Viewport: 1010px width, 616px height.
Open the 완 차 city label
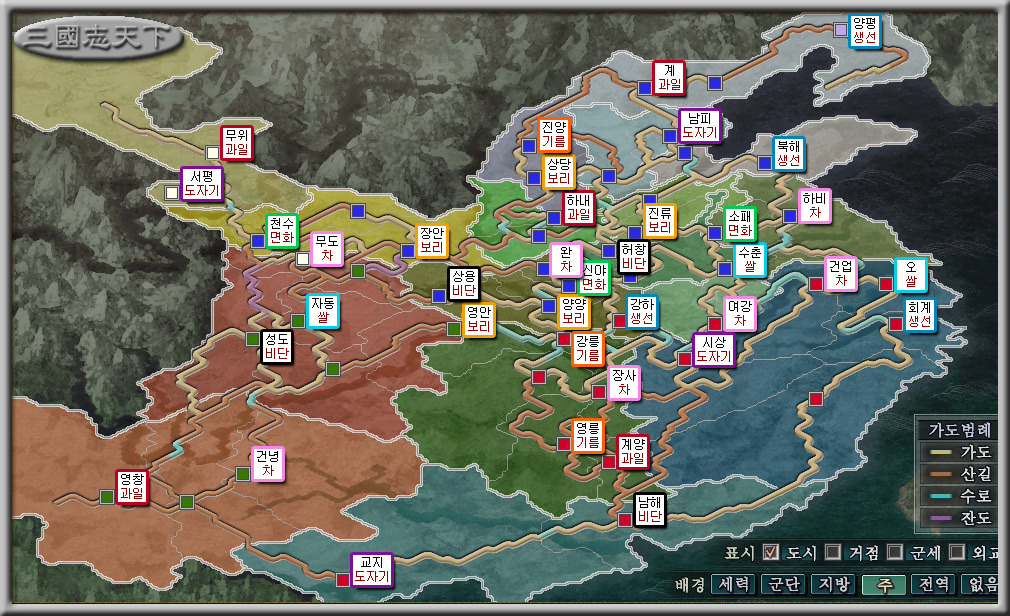[566, 259]
